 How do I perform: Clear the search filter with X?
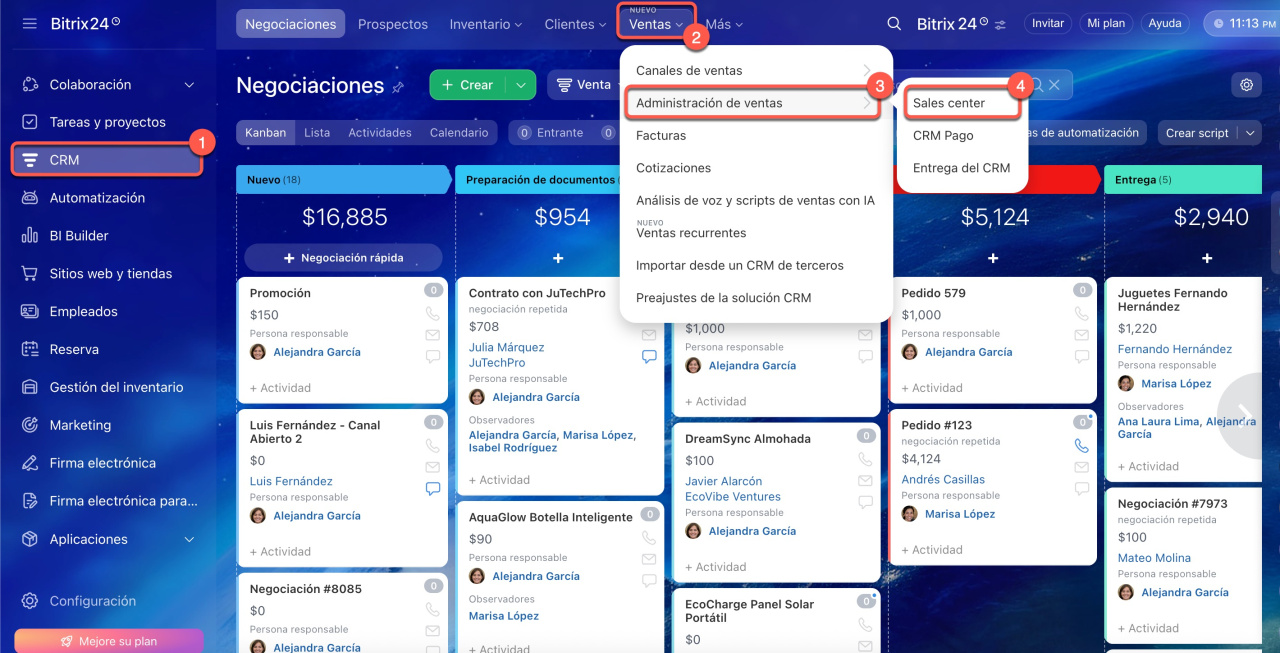[1054, 85]
